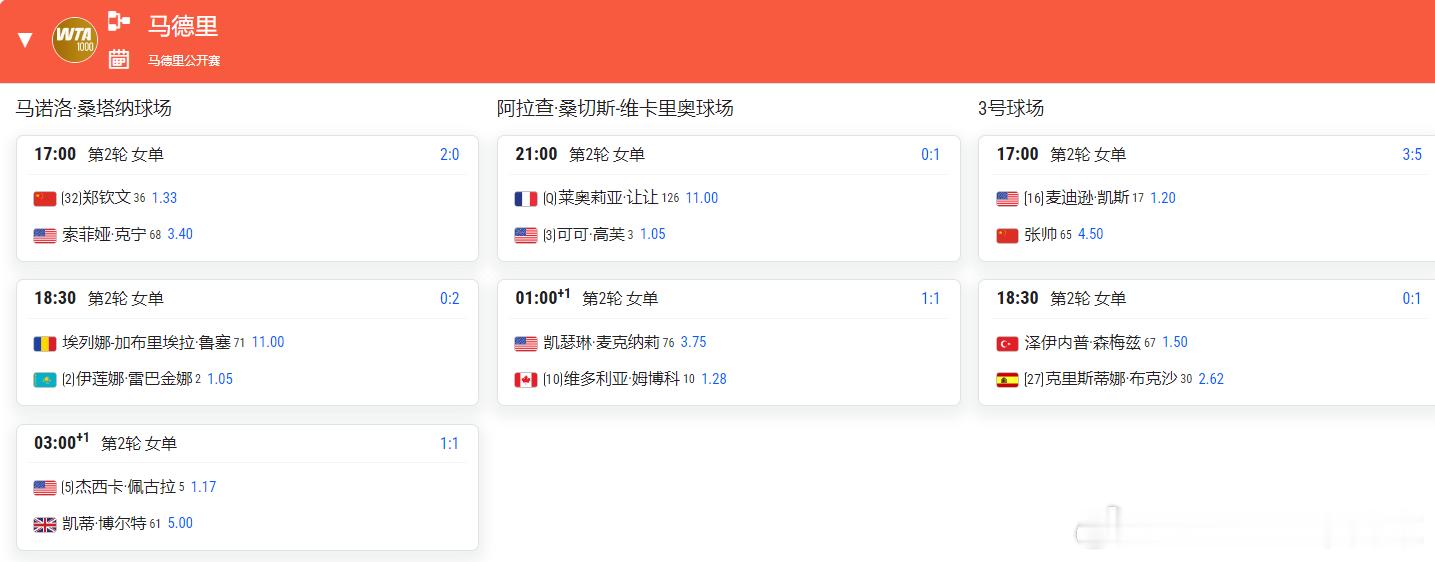Click US flag beside 麦迪逊·凯斯
This screenshot has height=562, width=1435.
[1008, 199]
